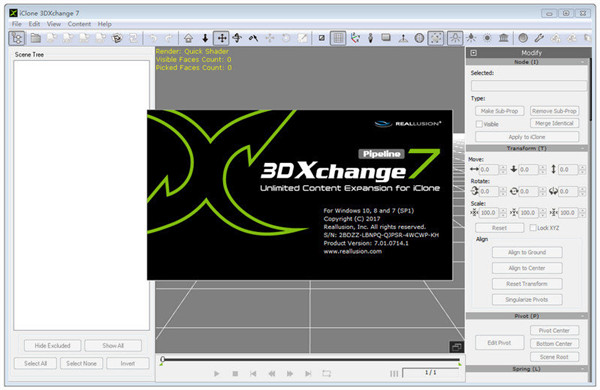Screen dimensions: 600x390
Task: Click the round gray sphere icon
Action: click(523, 38)
